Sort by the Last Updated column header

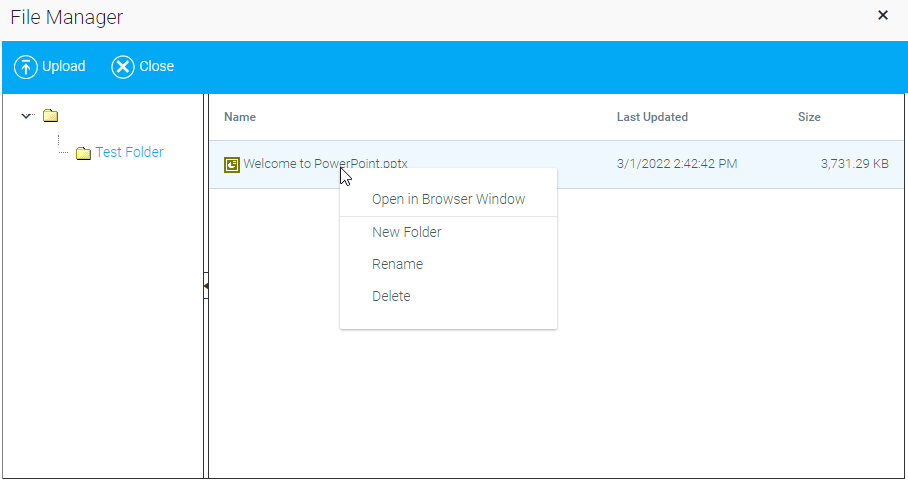click(x=652, y=117)
